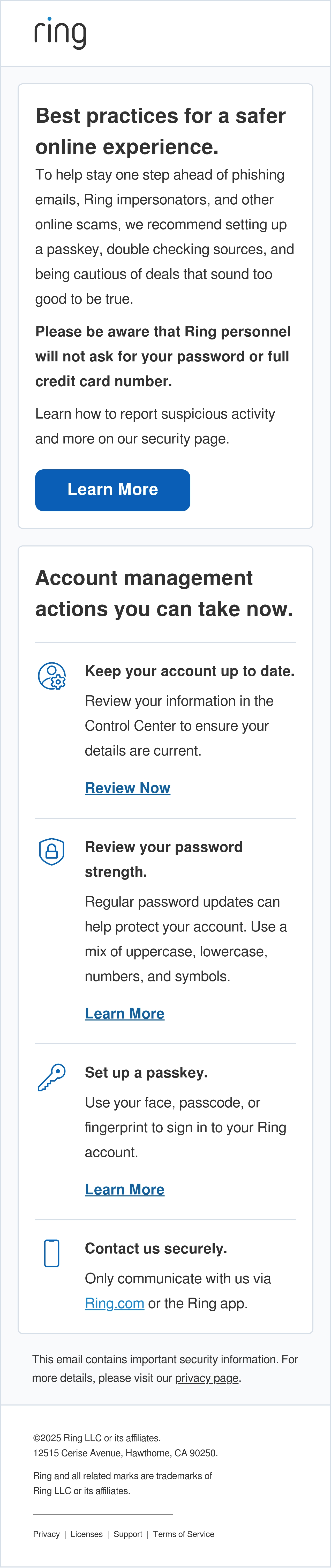Click the Ring logo at top
The image size is (331, 1568).
click(x=60, y=33)
